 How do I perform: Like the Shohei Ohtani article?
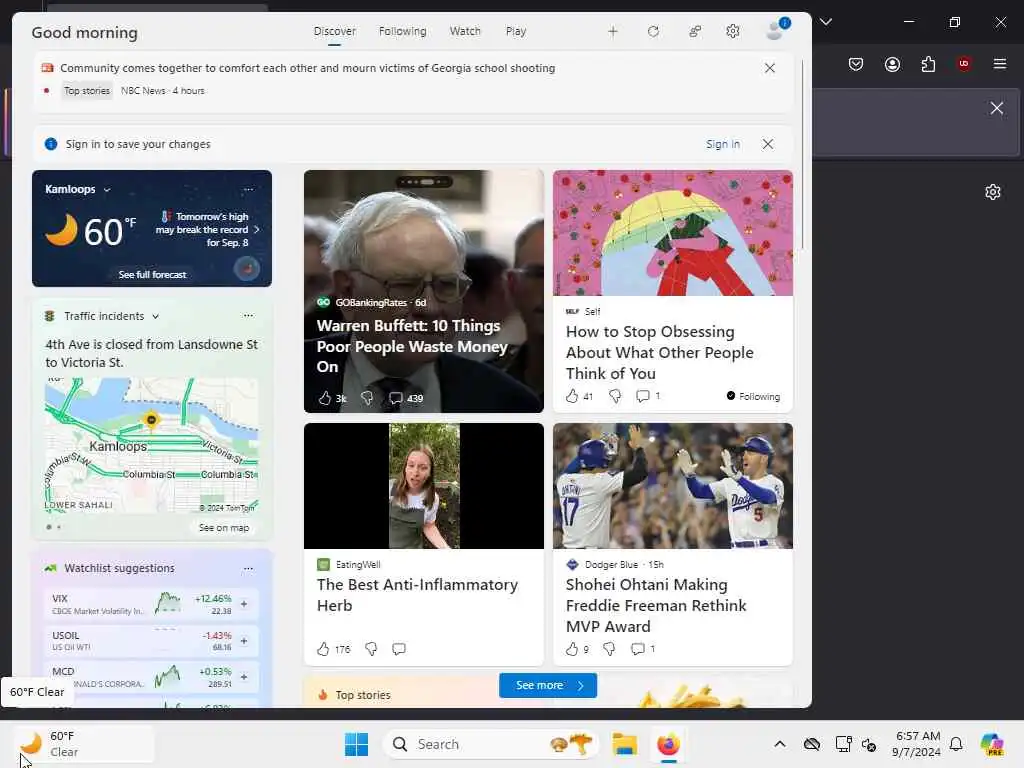click(x=572, y=648)
